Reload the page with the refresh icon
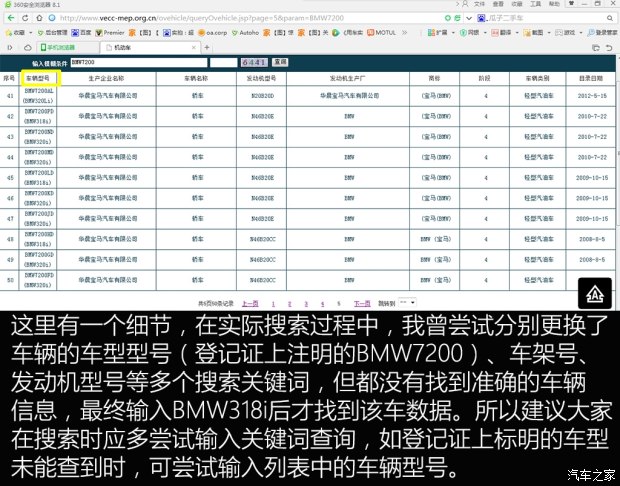 pyautogui.click(x=25, y=18)
